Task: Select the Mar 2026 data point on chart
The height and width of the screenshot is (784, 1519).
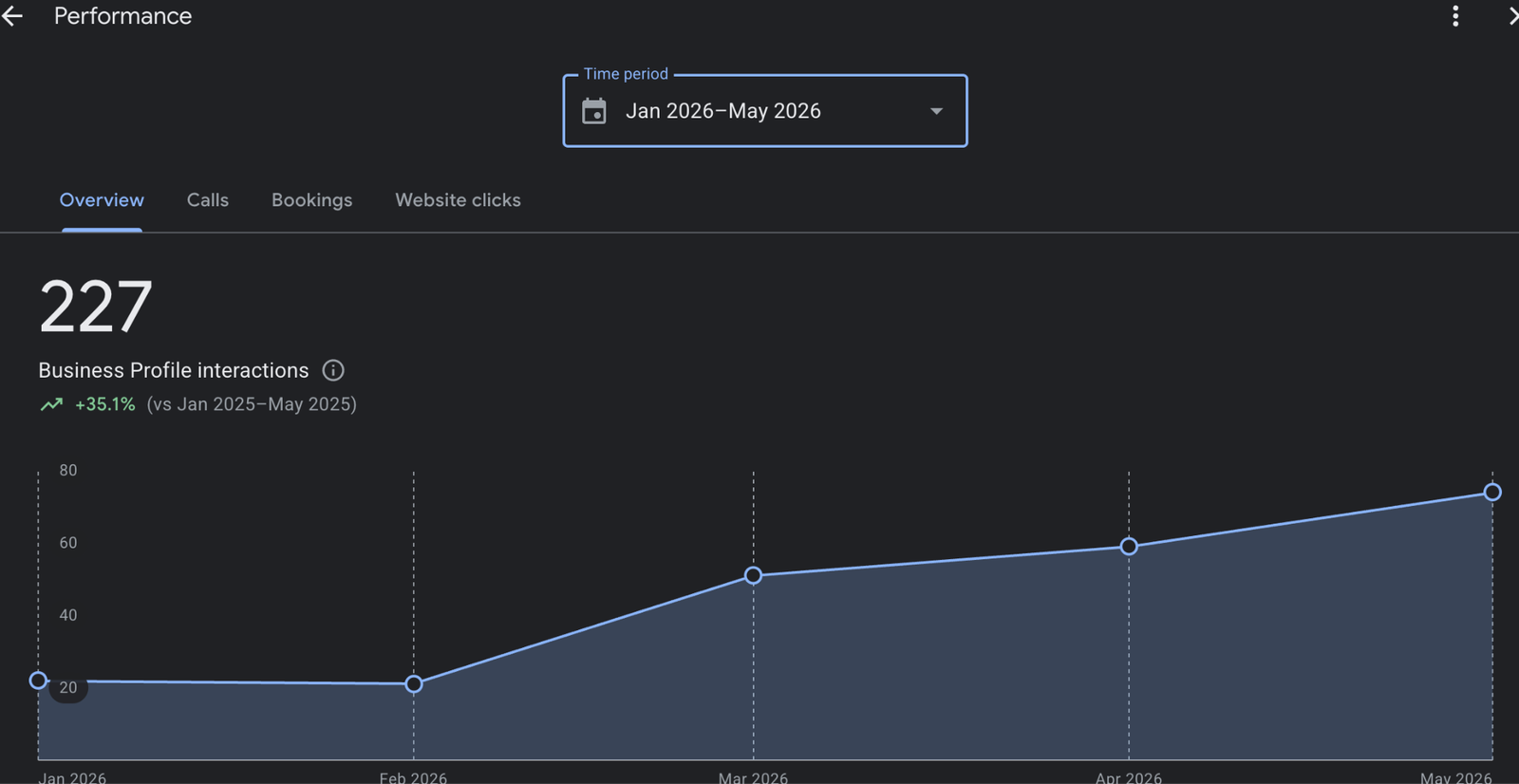Action: 753,575
